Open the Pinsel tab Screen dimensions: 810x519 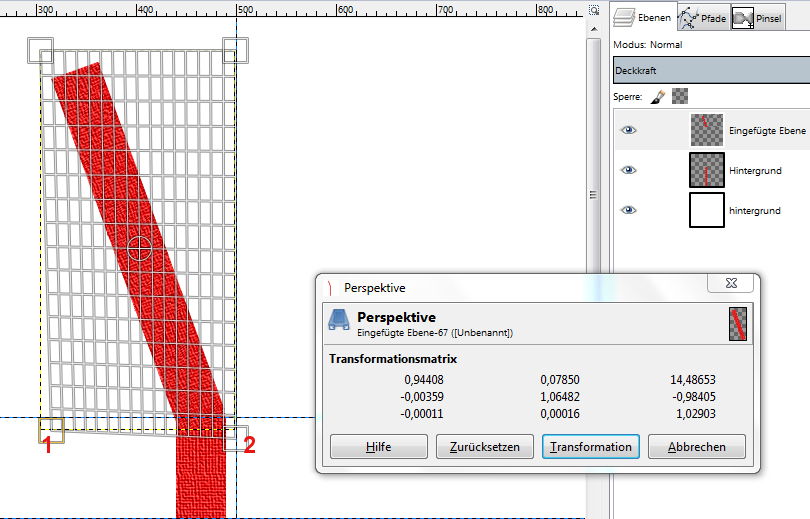click(758, 18)
